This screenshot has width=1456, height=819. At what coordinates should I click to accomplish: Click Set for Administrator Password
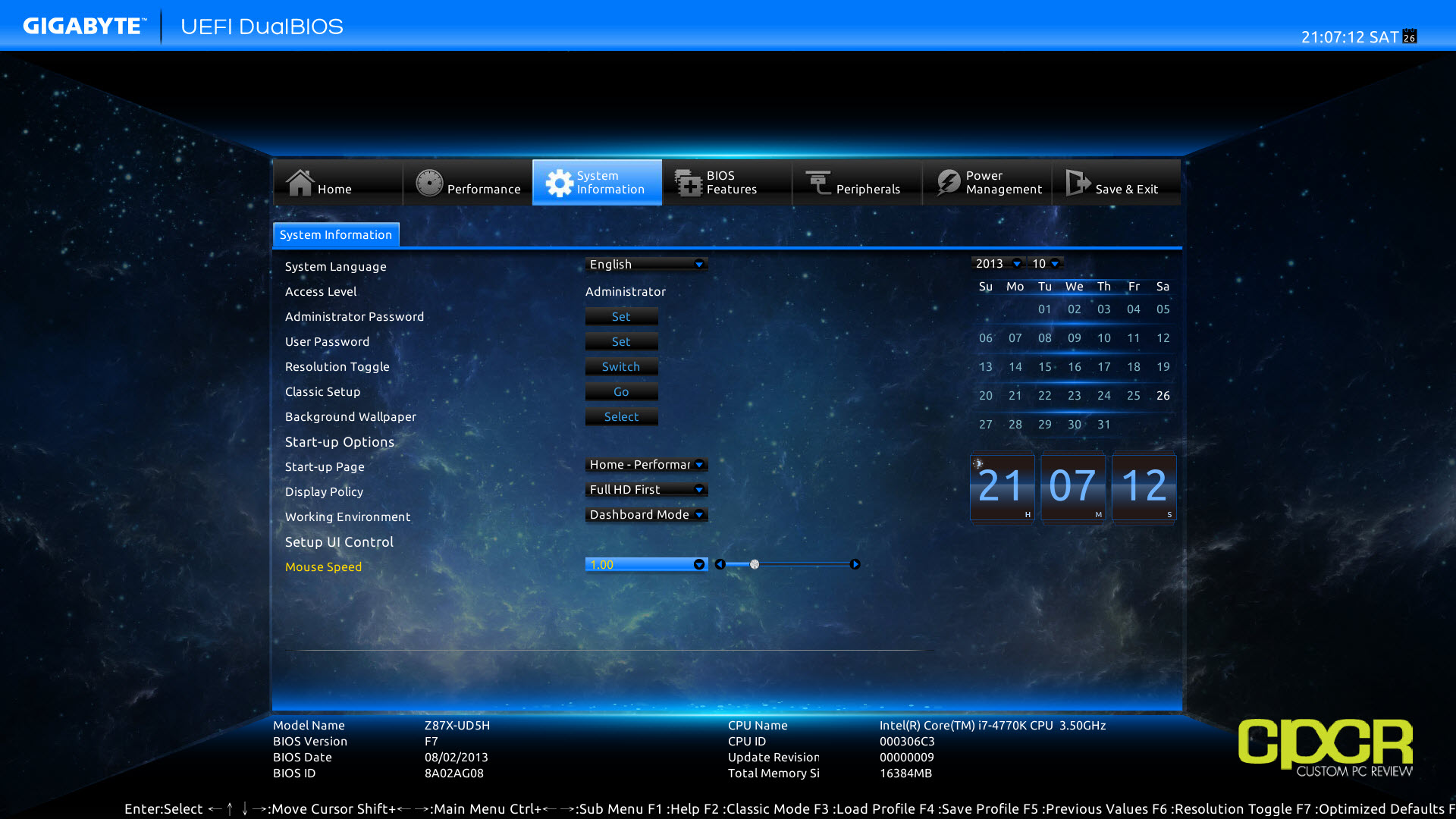621,317
